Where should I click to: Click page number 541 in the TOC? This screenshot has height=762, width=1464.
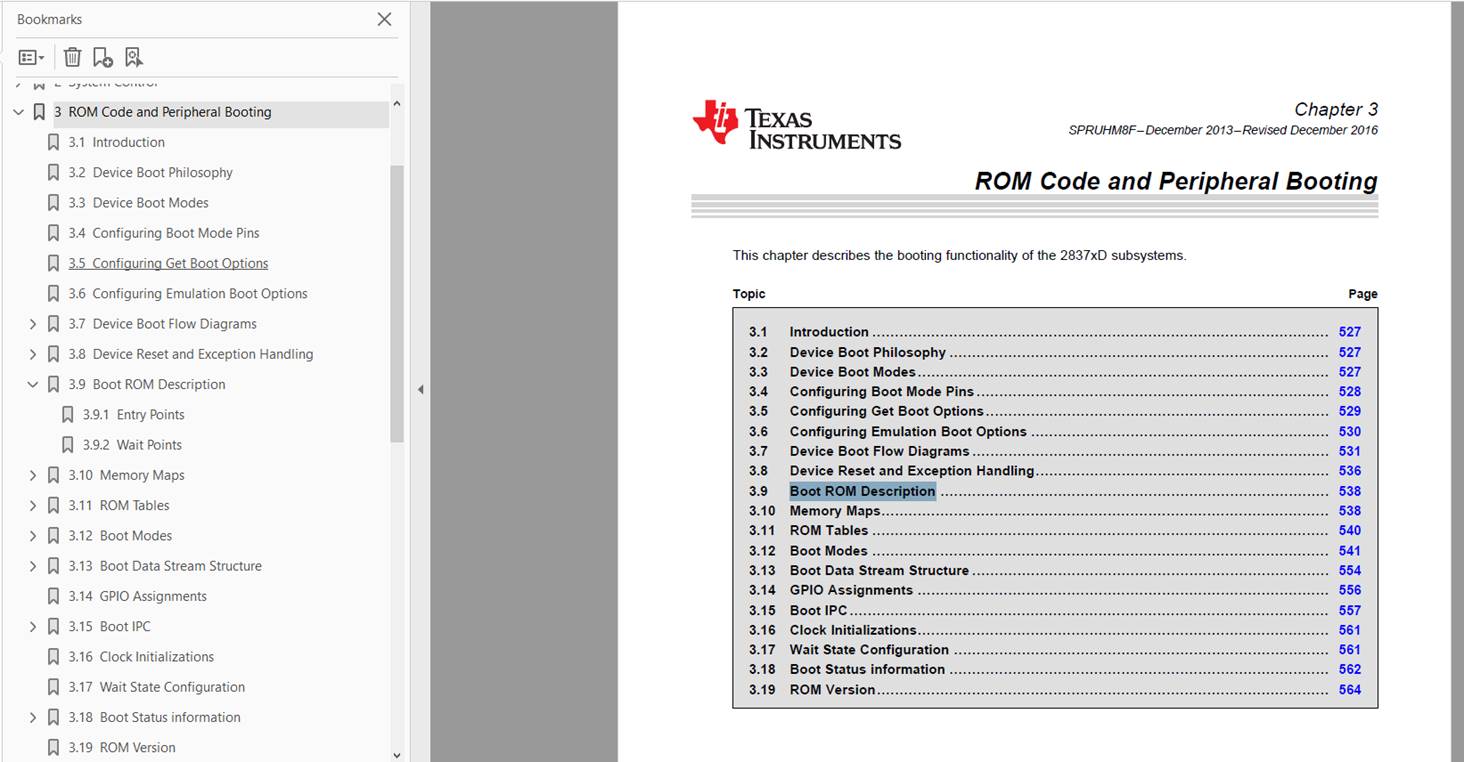coord(1349,550)
